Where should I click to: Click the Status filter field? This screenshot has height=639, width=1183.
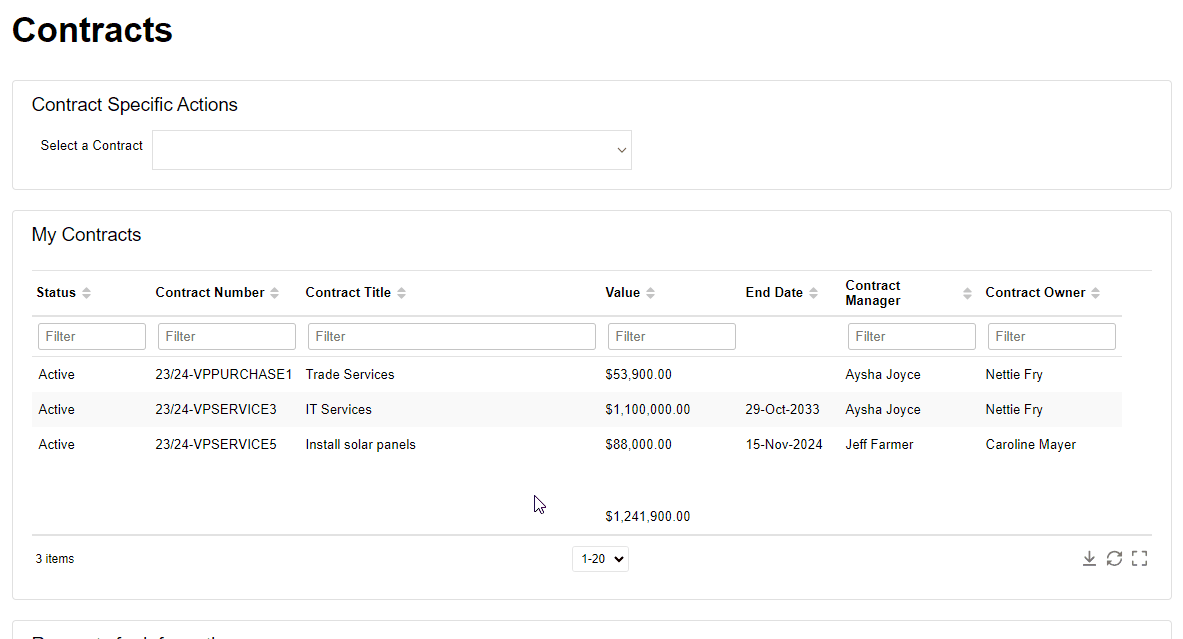tap(92, 336)
